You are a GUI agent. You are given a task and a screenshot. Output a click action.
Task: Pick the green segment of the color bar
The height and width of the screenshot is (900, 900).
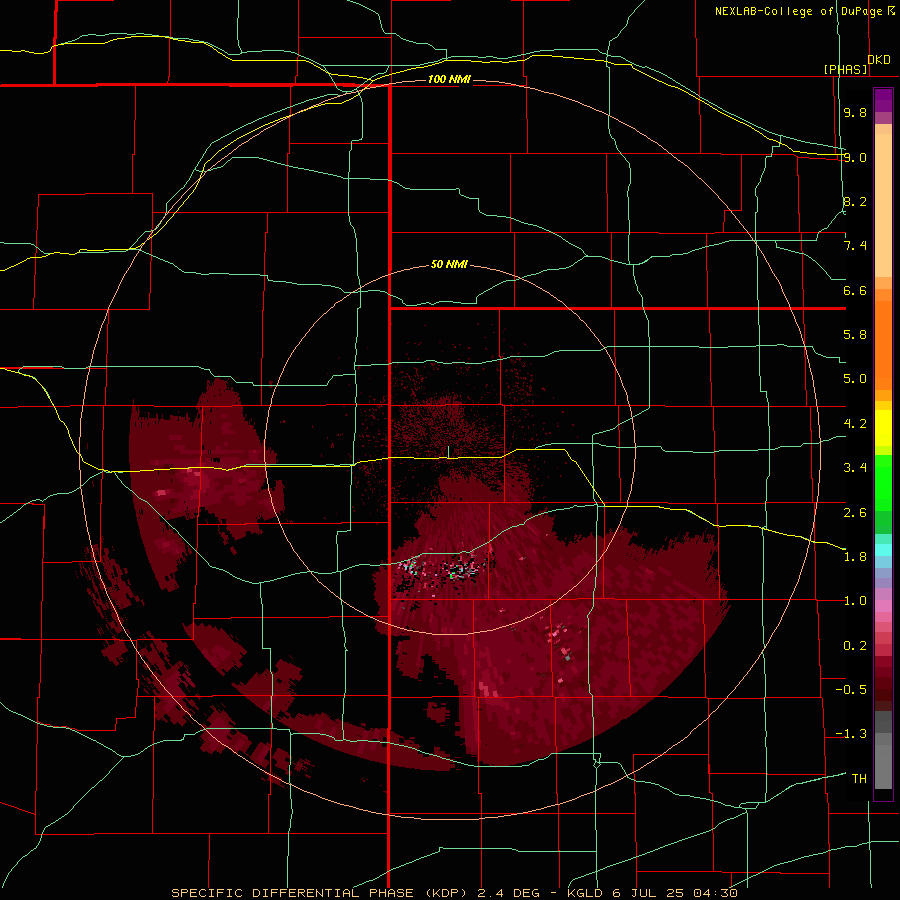coord(883,482)
